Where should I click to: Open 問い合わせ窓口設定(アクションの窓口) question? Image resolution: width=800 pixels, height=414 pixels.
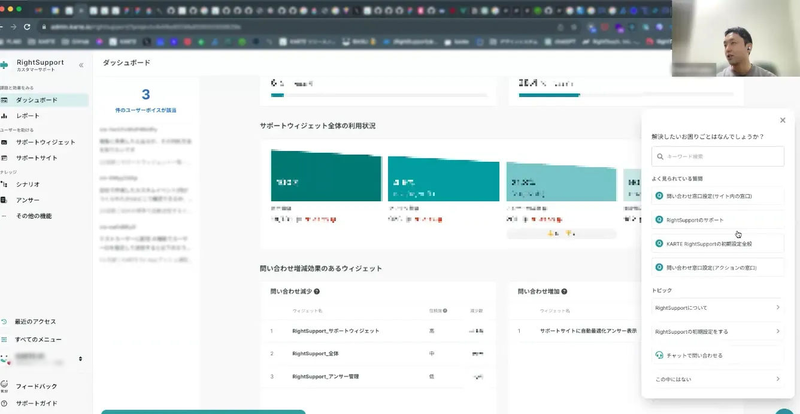(717, 267)
